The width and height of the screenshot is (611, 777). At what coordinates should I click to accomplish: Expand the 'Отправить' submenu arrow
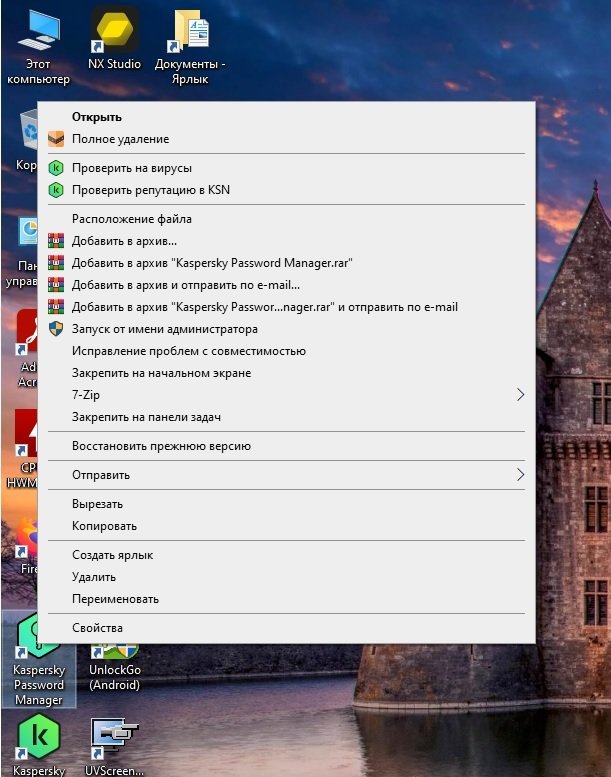(x=520, y=475)
